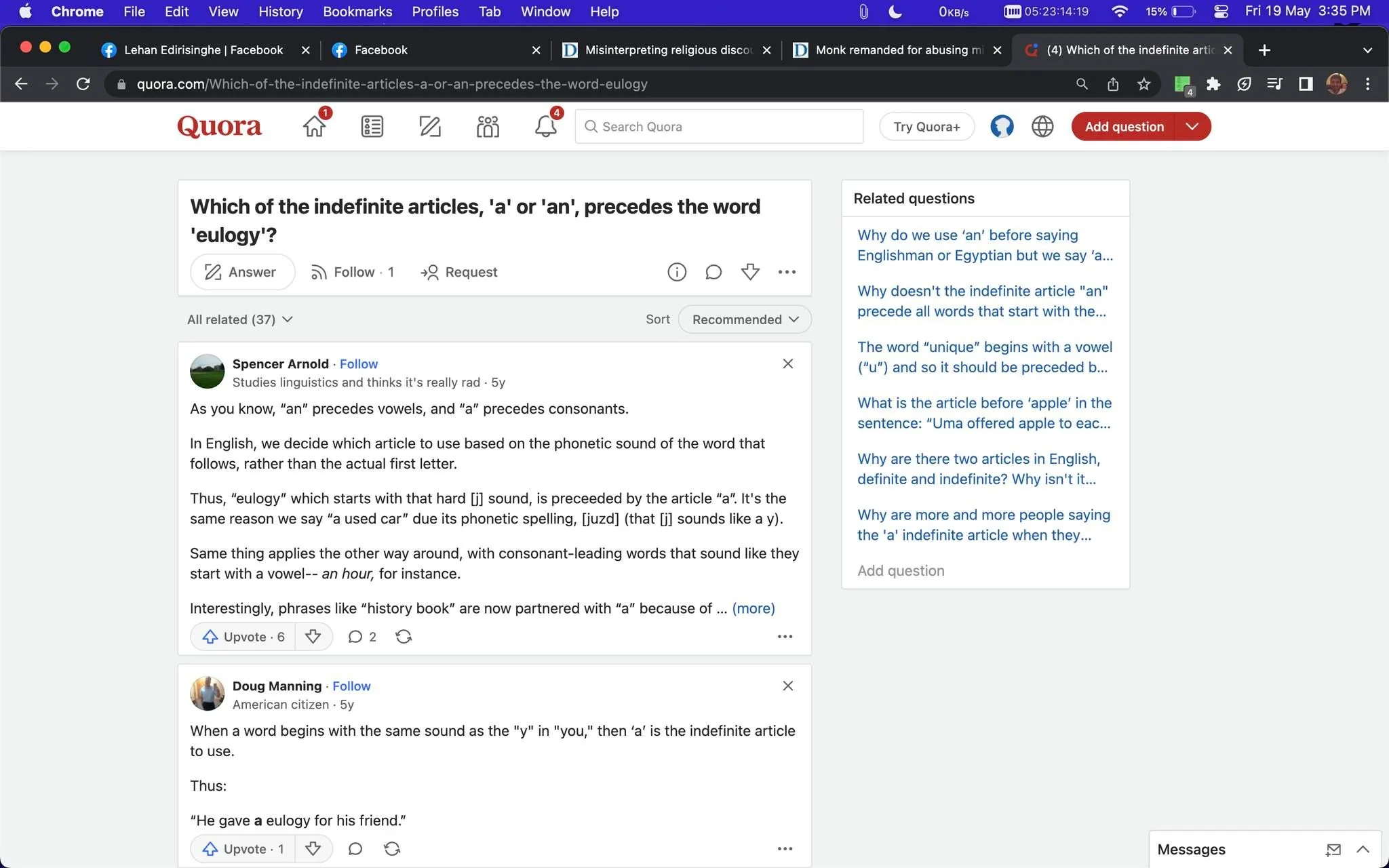The image size is (1389, 868).
Task: Click the question info icon
Action: tap(677, 272)
